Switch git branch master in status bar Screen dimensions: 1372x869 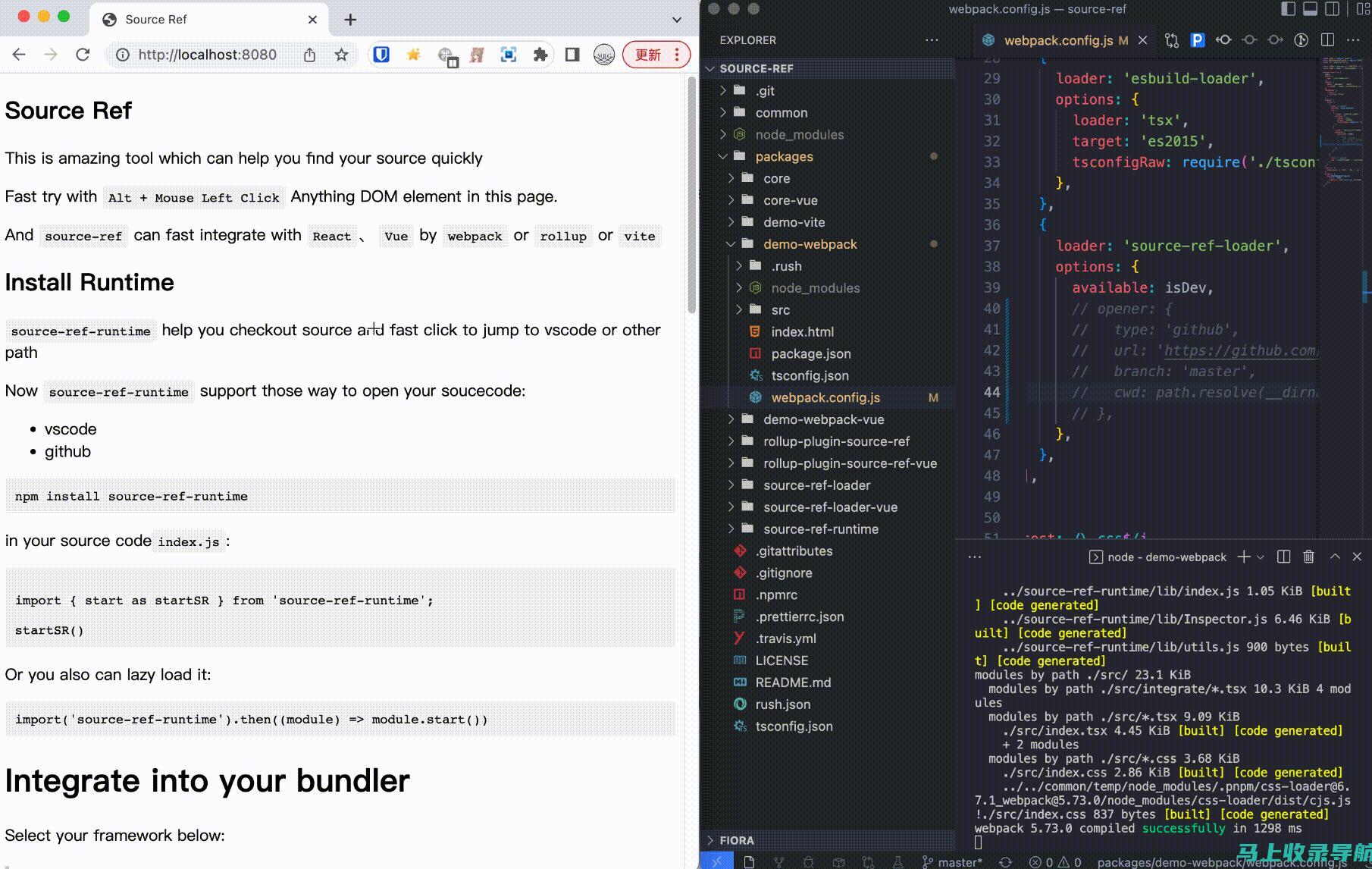(x=952, y=862)
